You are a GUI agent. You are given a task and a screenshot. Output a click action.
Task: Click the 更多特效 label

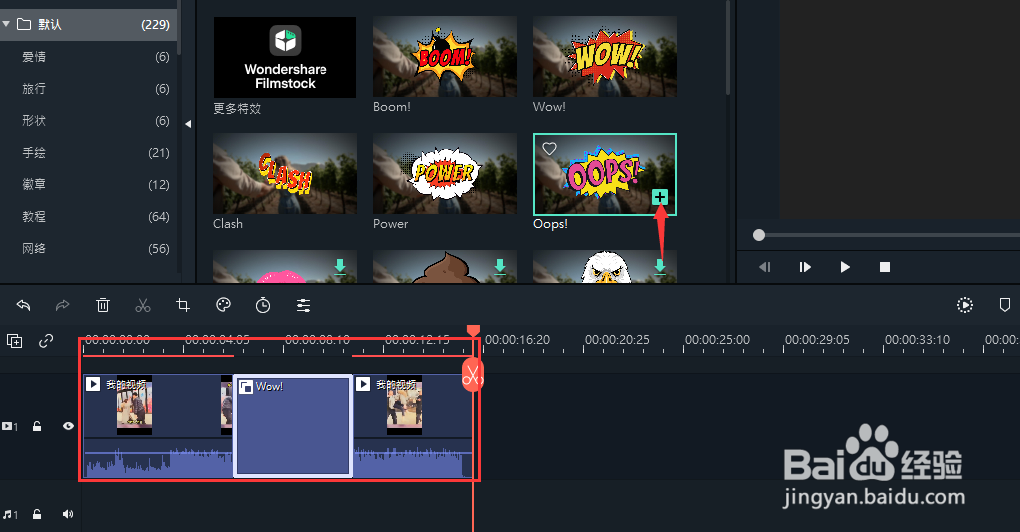(x=237, y=109)
